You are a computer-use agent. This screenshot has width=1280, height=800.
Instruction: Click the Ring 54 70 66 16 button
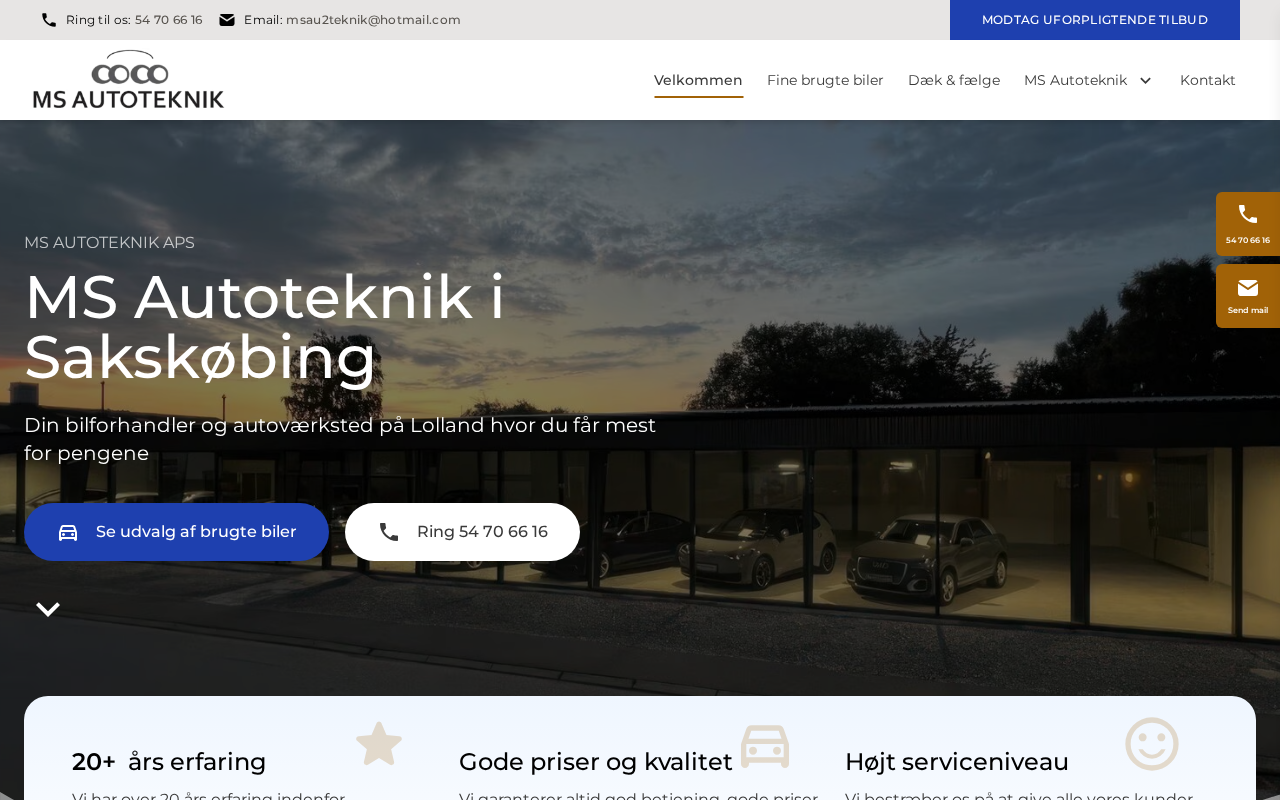[462, 532]
